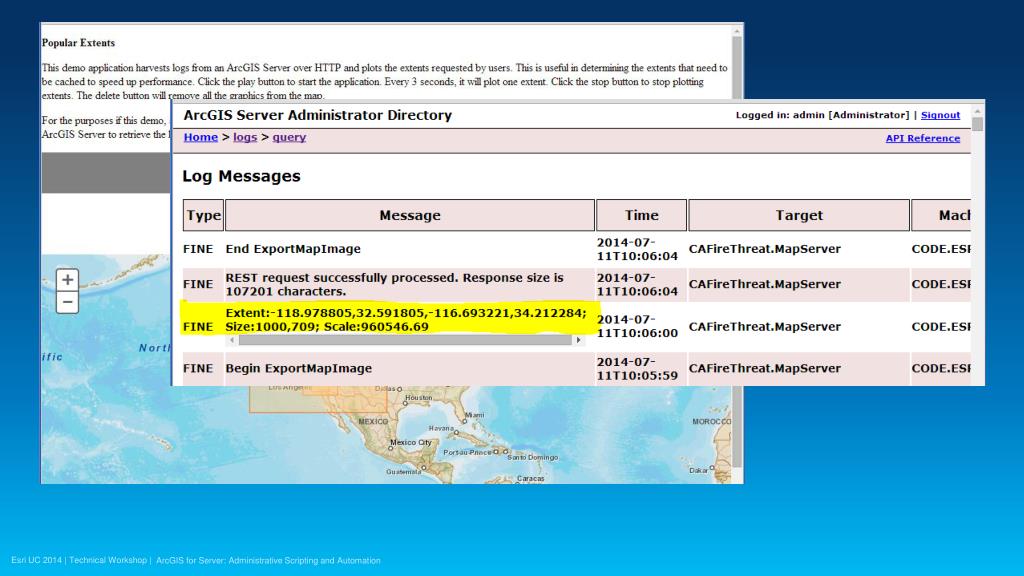Open the logs breadcrumb link
Viewport: 1024px width, 576px height.
pyautogui.click(x=245, y=137)
